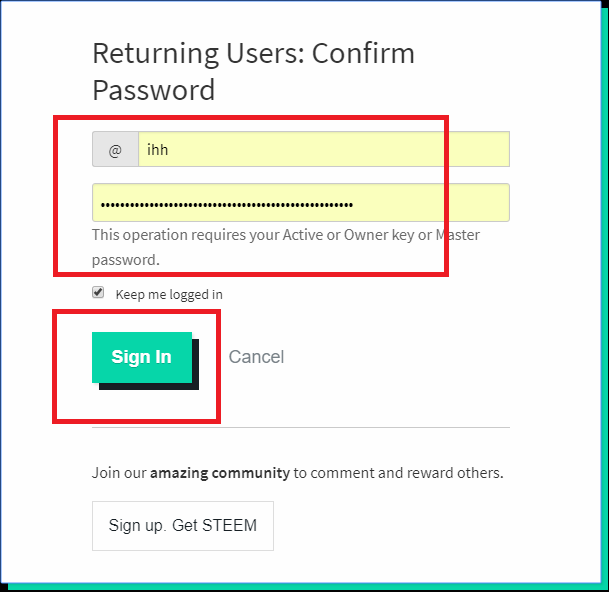Click the text 'ihh' in the username box
The height and width of the screenshot is (592, 609).
157,150
